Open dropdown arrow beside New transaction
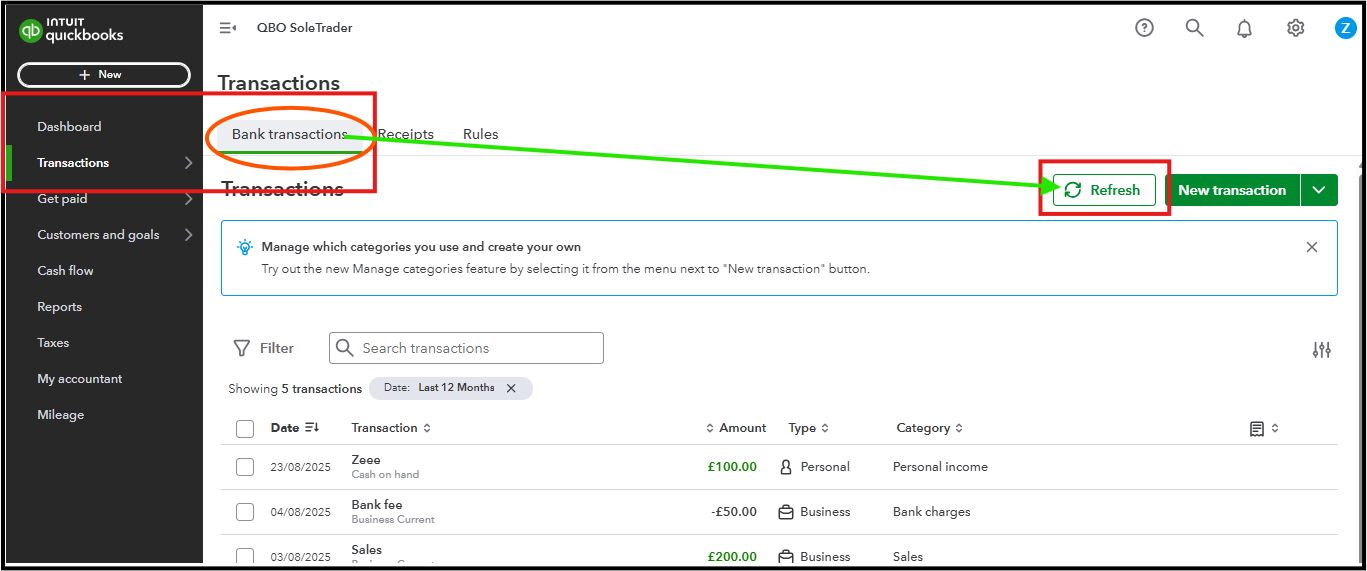 pyautogui.click(x=1319, y=190)
